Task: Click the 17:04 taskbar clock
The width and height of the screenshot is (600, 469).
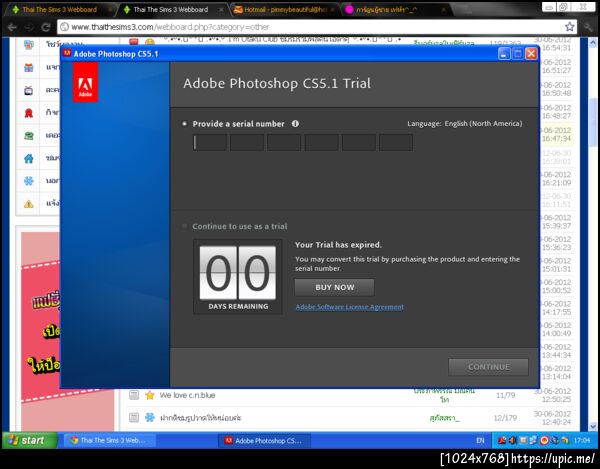Action: [582, 440]
